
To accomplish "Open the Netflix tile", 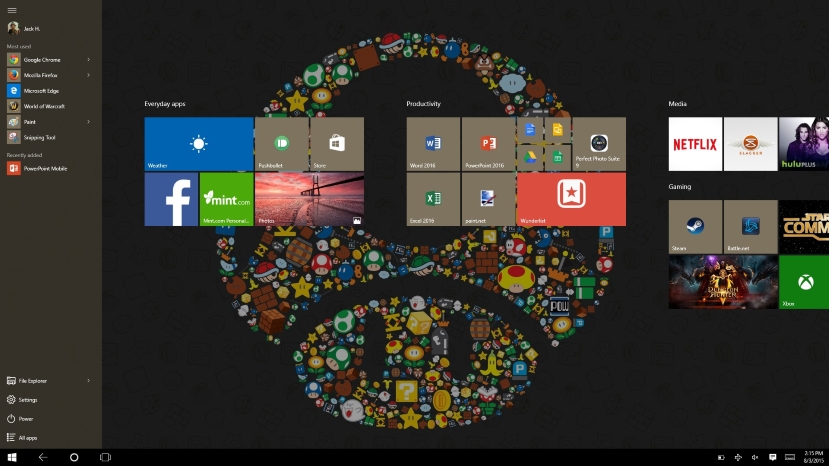I will [x=695, y=144].
